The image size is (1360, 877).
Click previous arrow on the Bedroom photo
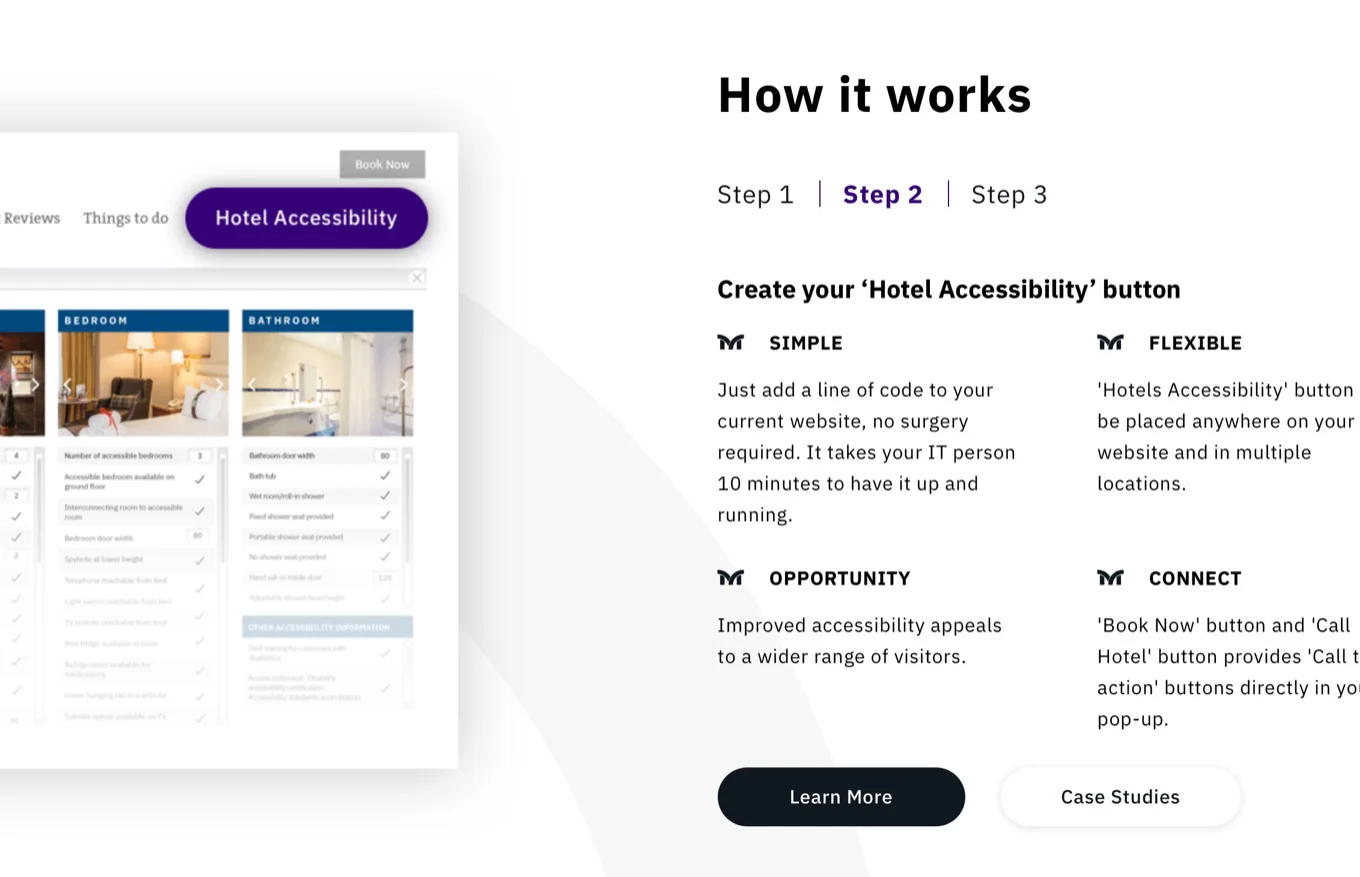tap(67, 384)
